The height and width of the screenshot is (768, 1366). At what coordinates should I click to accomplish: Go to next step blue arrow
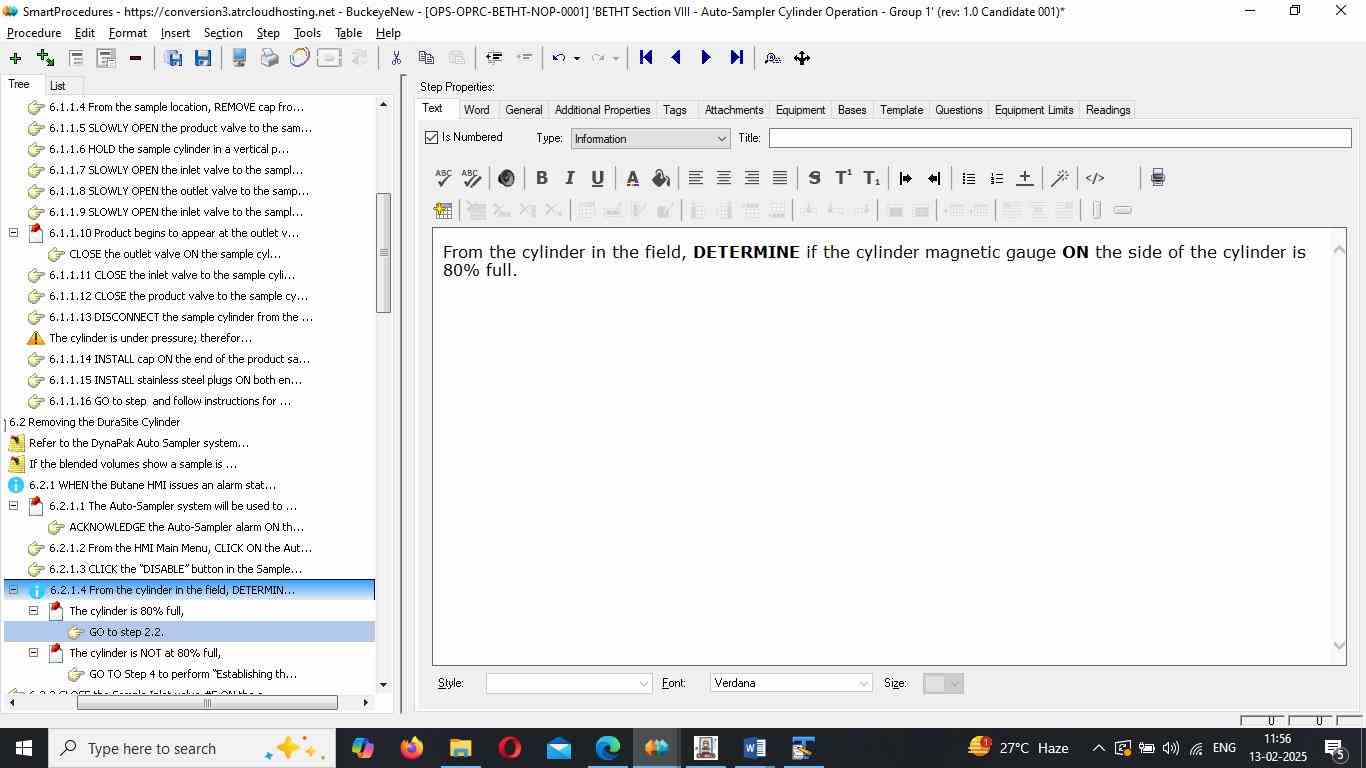pyautogui.click(x=706, y=58)
